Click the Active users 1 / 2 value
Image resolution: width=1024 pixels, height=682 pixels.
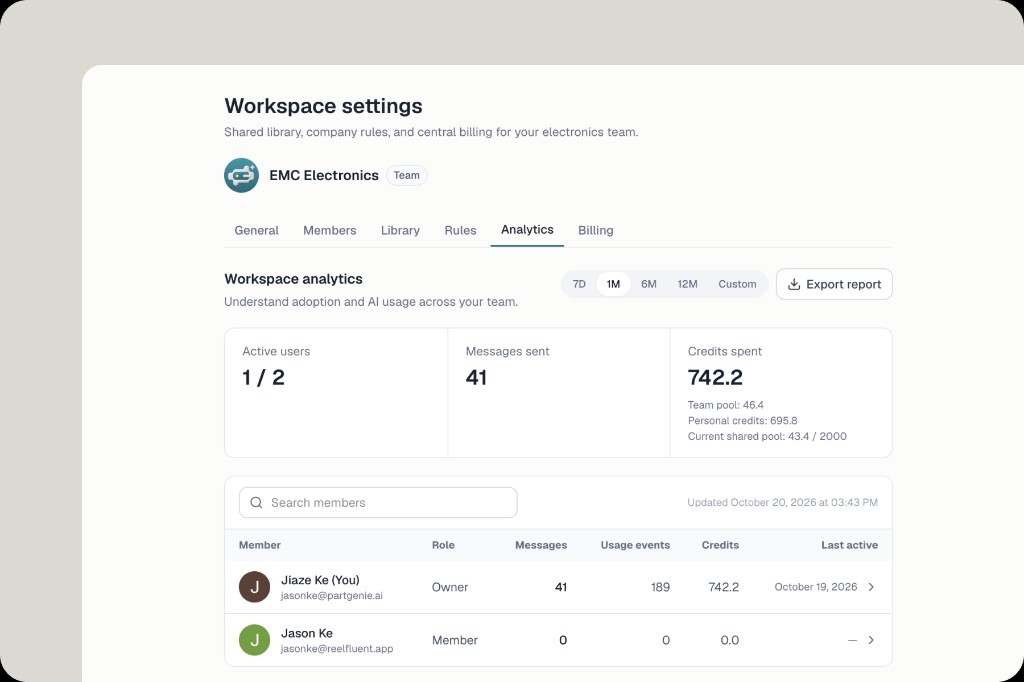tap(264, 378)
